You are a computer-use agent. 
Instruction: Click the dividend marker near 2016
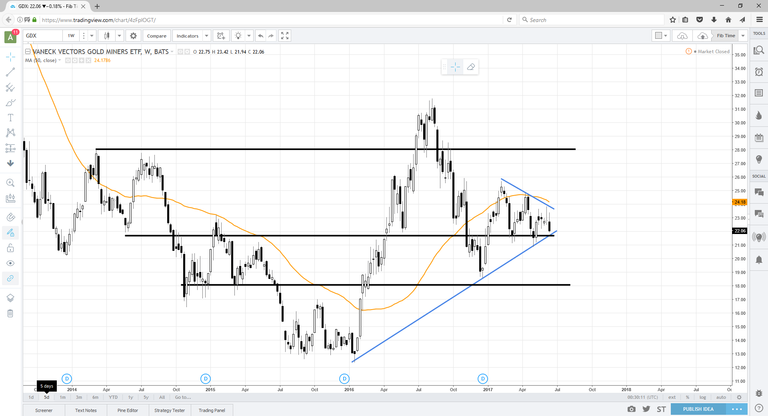[x=344, y=378]
